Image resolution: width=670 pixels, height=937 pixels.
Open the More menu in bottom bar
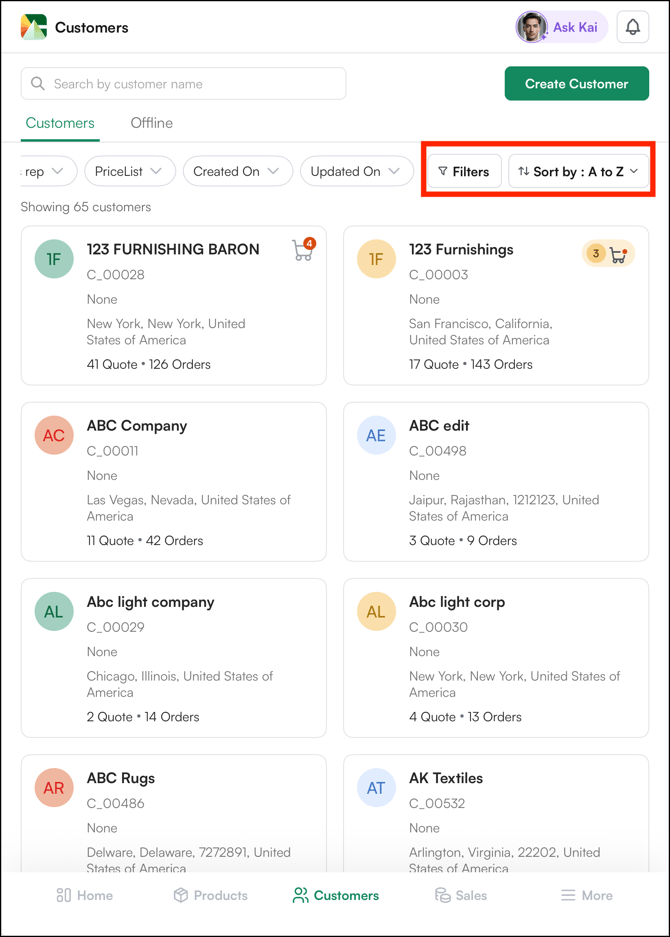point(586,895)
